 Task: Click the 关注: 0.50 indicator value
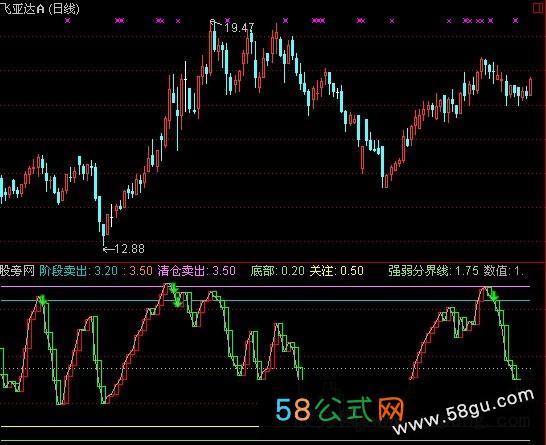click(336, 271)
